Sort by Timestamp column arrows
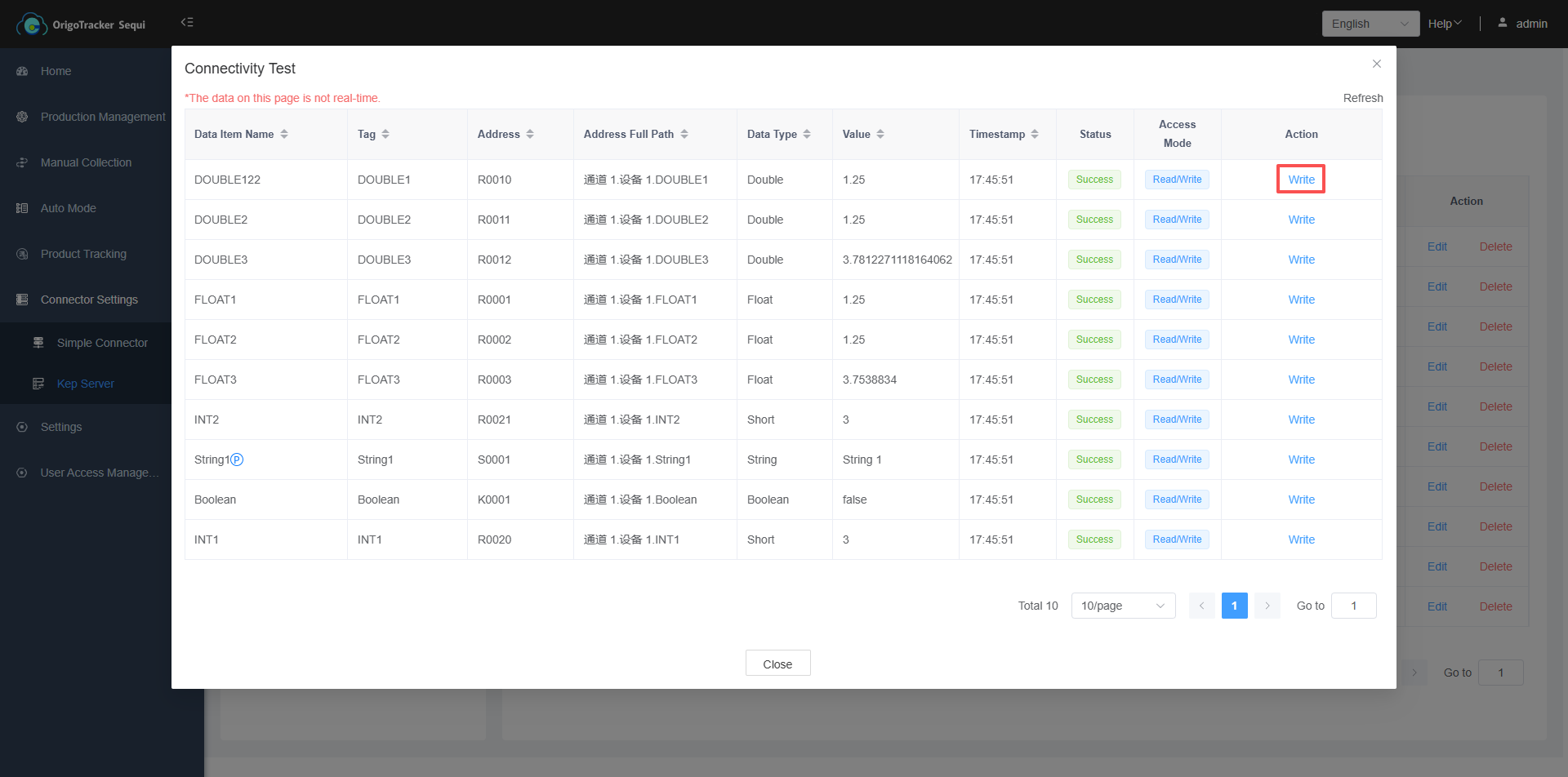The width and height of the screenshot is (1568, 777). pos(1035,134)
